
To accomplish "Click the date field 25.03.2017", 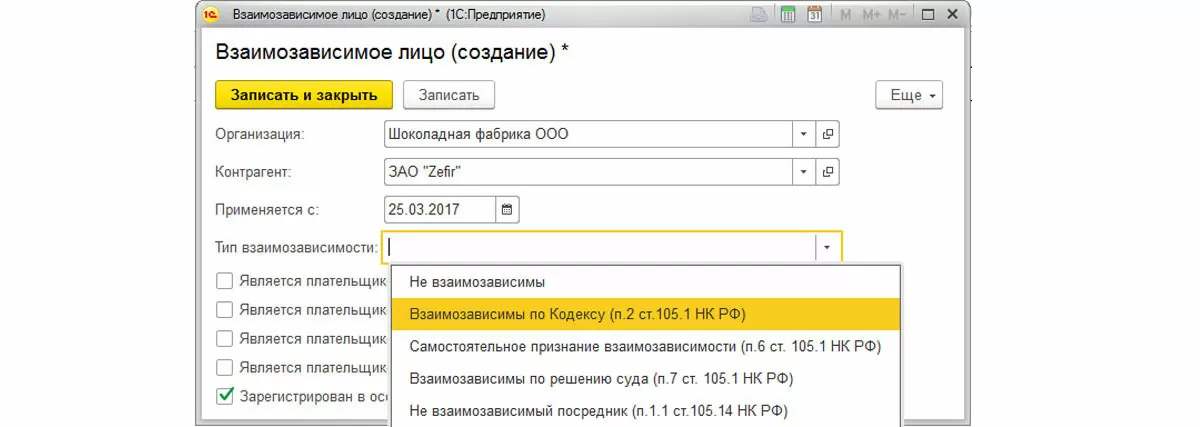I will [440, 210].
